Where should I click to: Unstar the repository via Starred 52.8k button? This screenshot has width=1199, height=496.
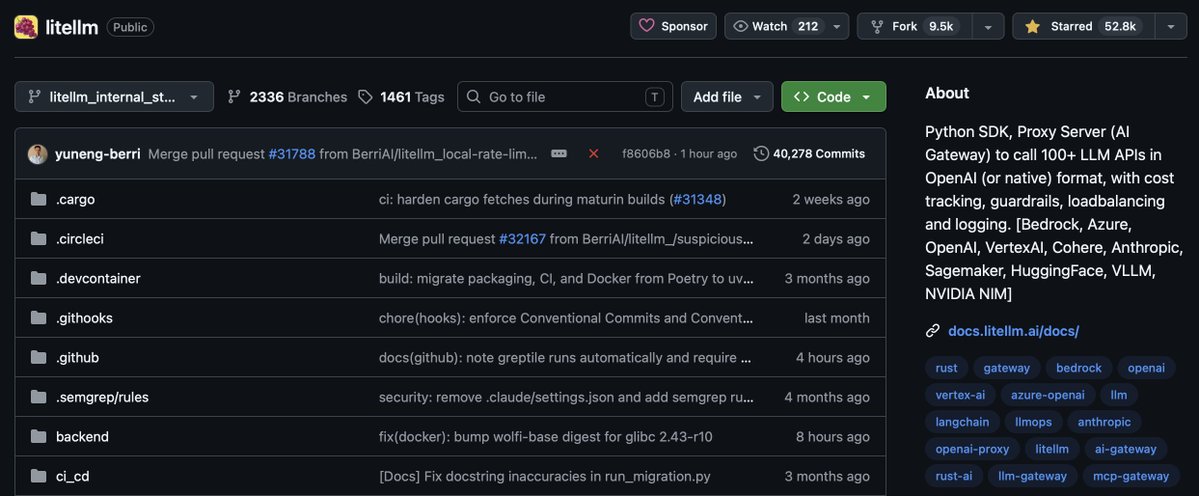pyautogui.click(x=1083, y=26)
